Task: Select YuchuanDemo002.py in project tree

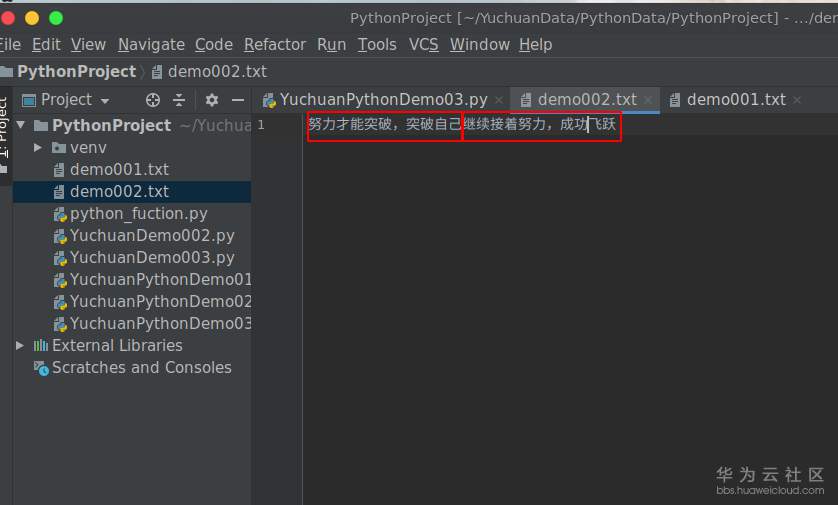Action: click(152, 236)
